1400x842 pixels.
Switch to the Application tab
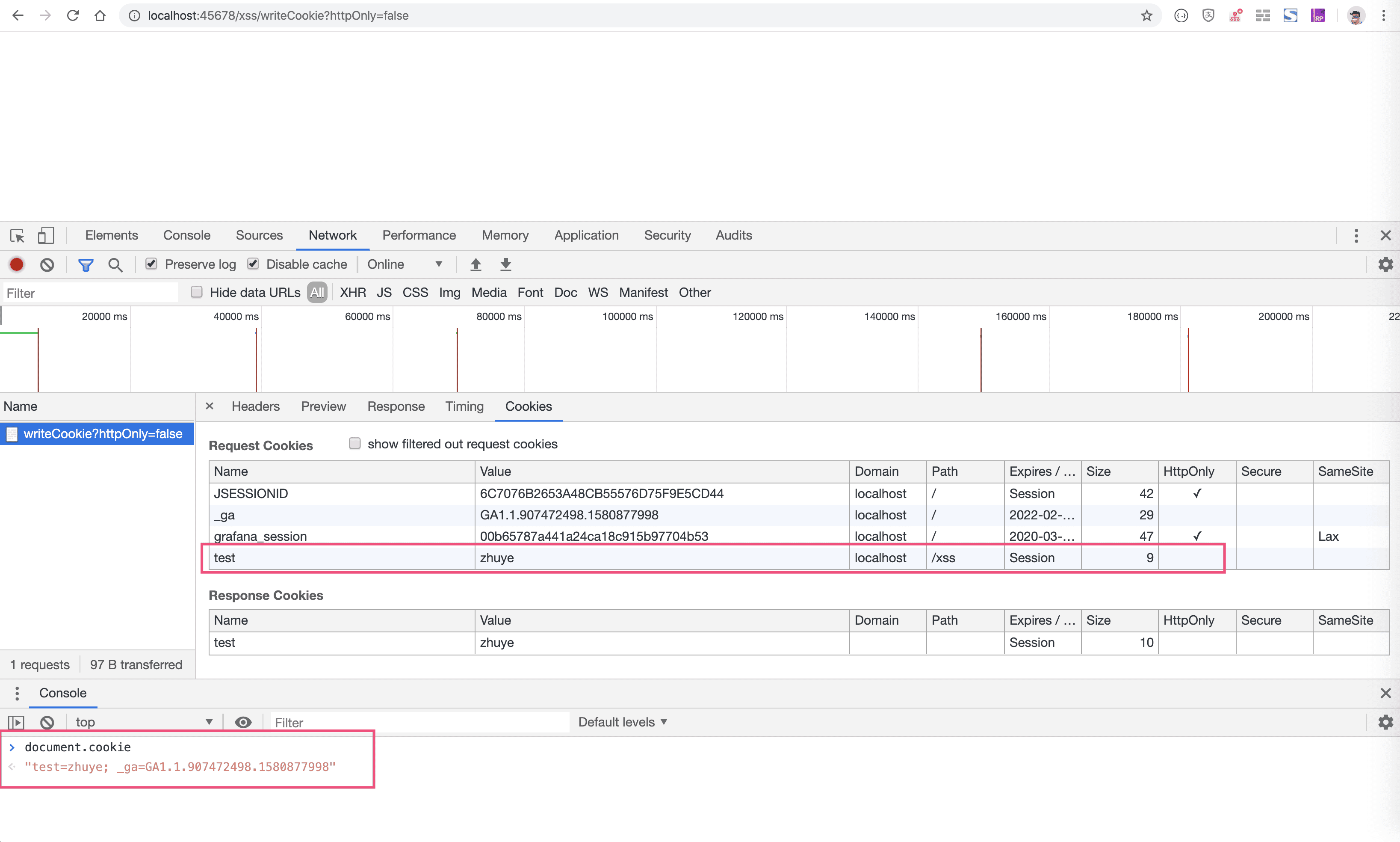click(586, 235)
